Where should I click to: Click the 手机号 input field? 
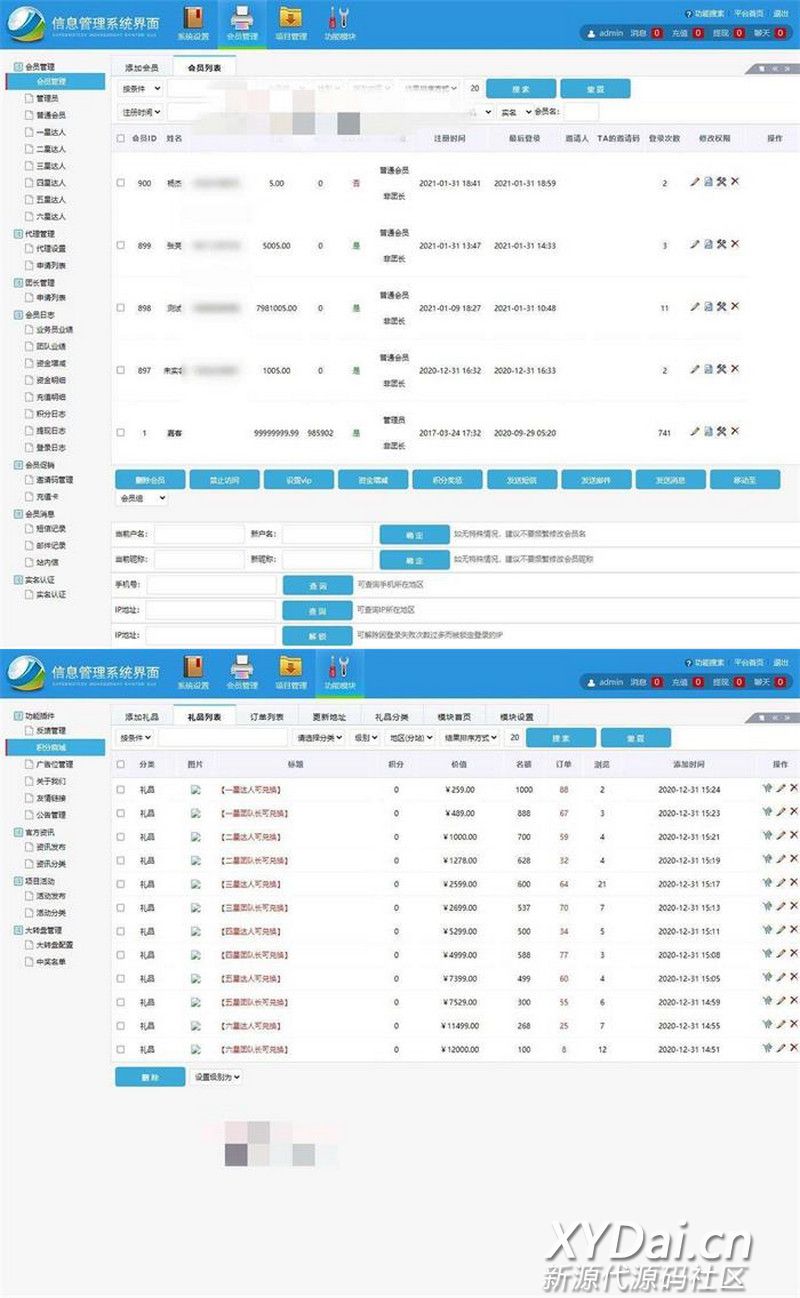(x=211, y=585)
